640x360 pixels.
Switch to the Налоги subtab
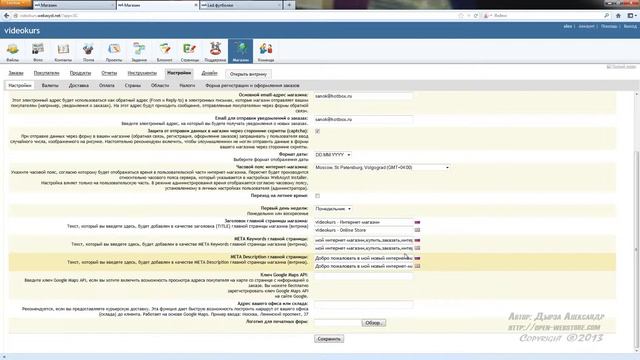[x=187, y=85]
